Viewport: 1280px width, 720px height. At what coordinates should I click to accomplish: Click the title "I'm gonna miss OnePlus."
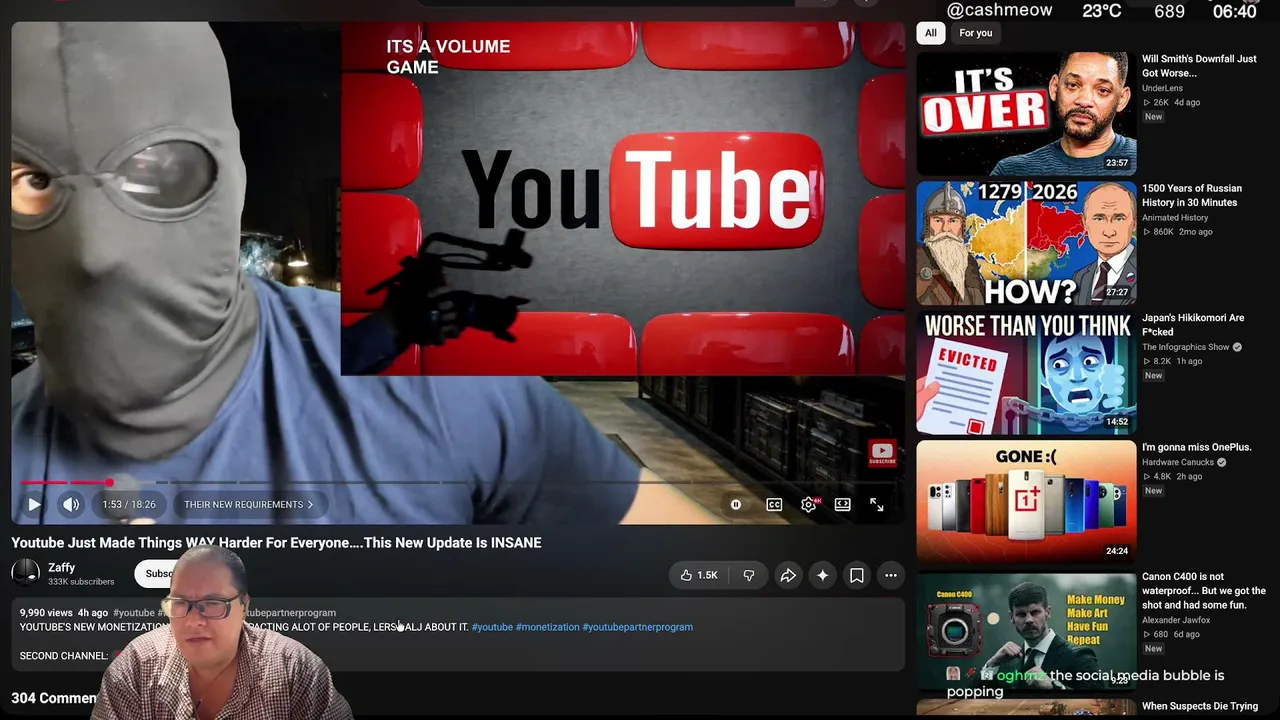tap(1197, 447)
